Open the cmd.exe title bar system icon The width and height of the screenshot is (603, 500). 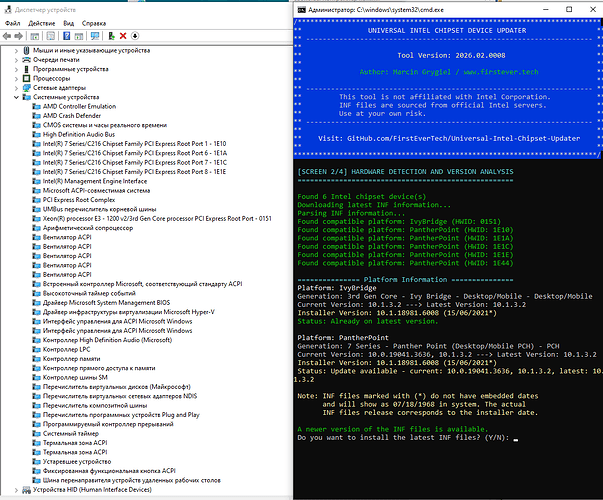pos(302,10)
